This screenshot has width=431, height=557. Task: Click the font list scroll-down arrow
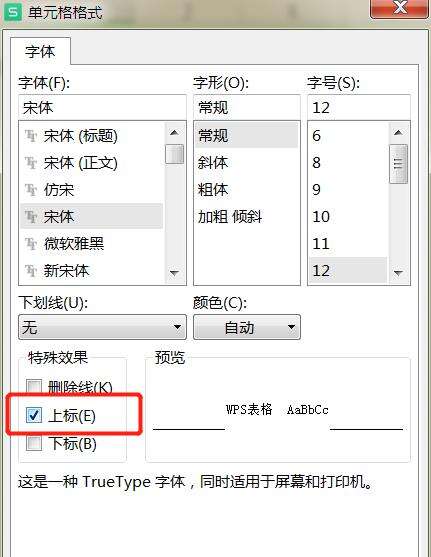coord(174,273)
